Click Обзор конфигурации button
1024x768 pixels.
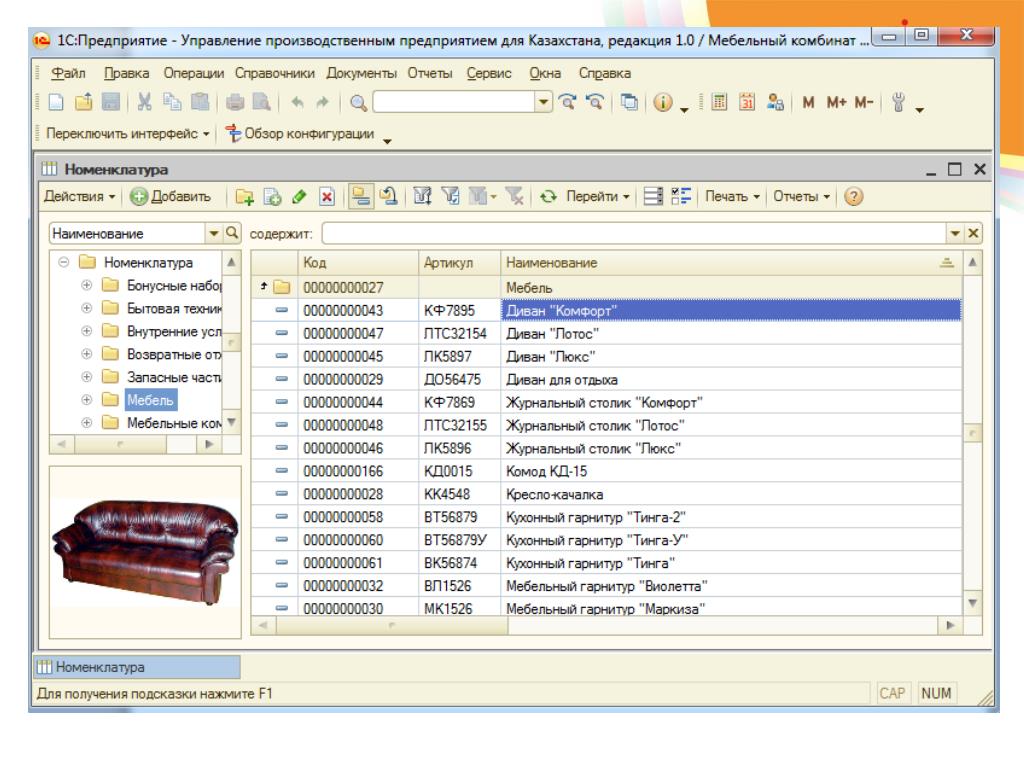(300, 134)
